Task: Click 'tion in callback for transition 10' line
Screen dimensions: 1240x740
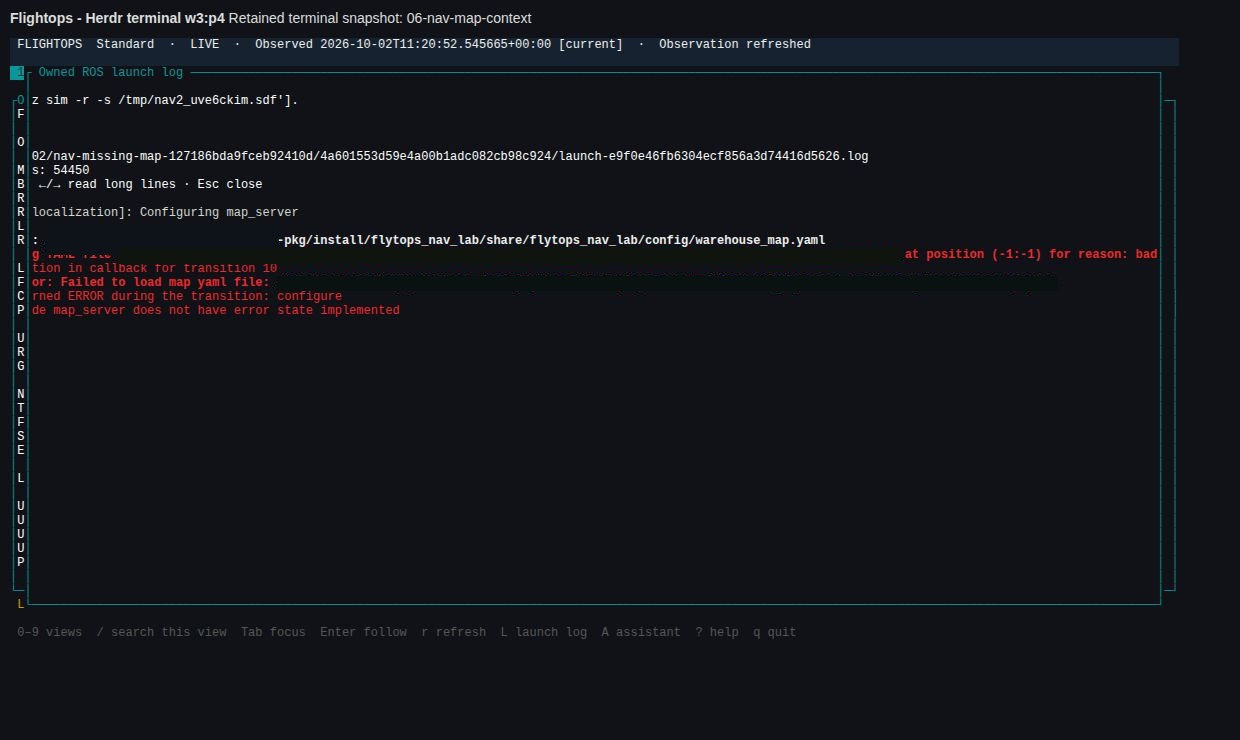Action: [155, 268]
